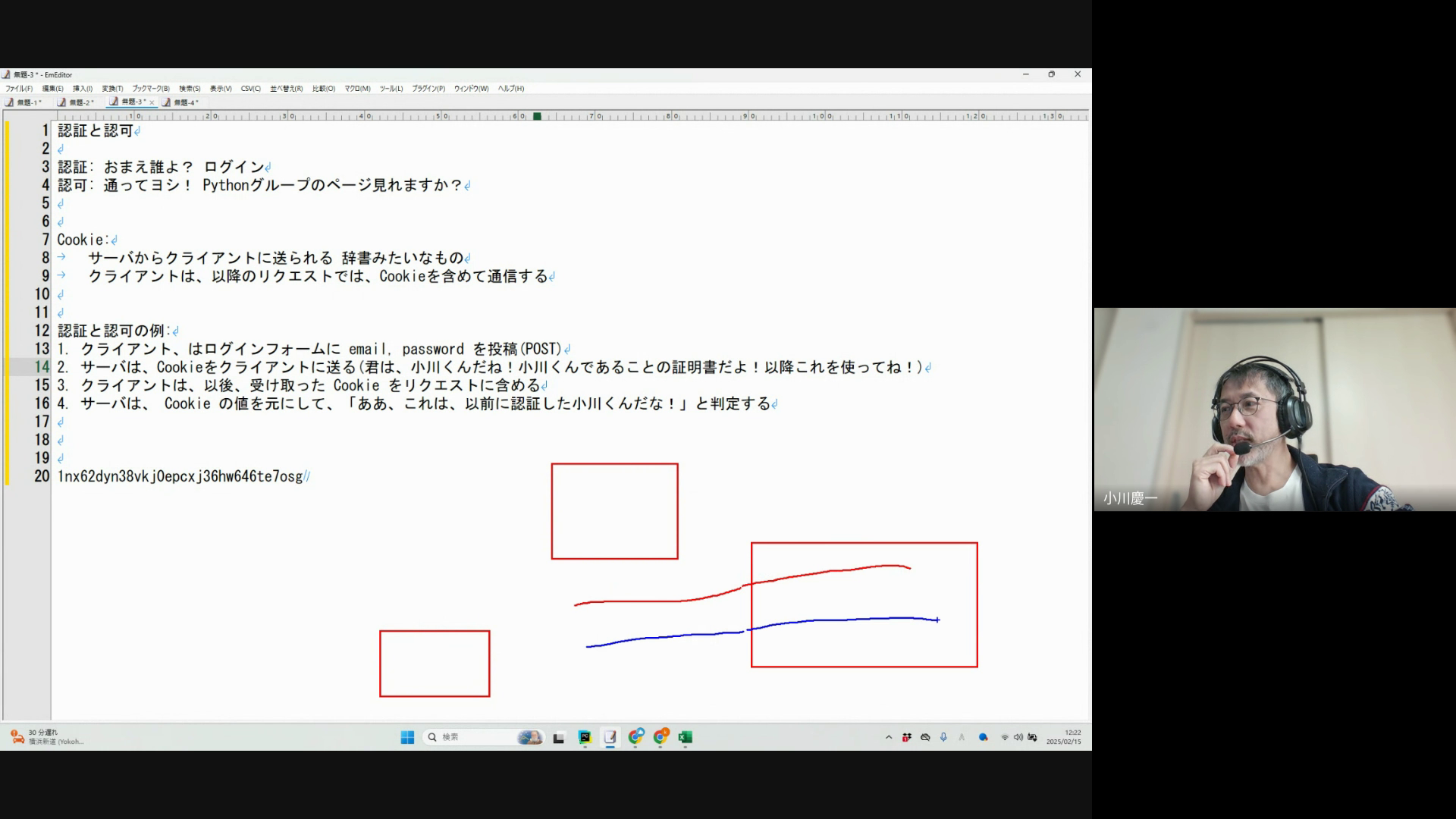Viewport: 1456px width, 819px height.
Task: Open the CSV(C) menu
Action: [x=250, y=89]
